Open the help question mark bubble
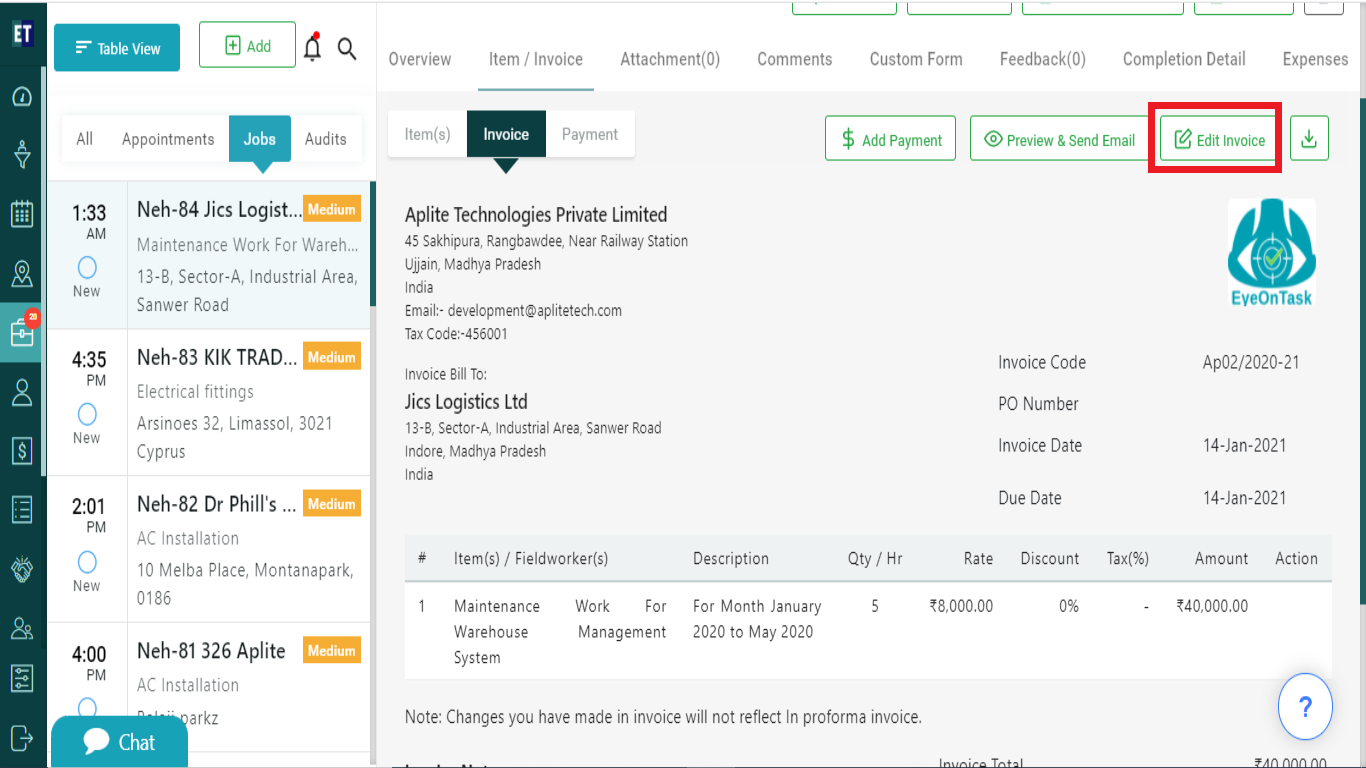Viewport: 1366px width, 768px height. click(x=1305, y=707)
